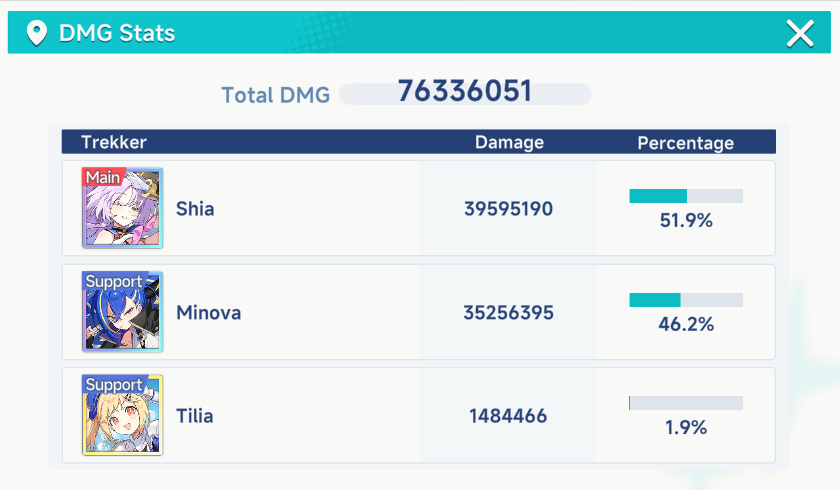This screenshot has width=840, height=490.
Task: Click Shia's damage value 39595190
Action: coord(508,209)
